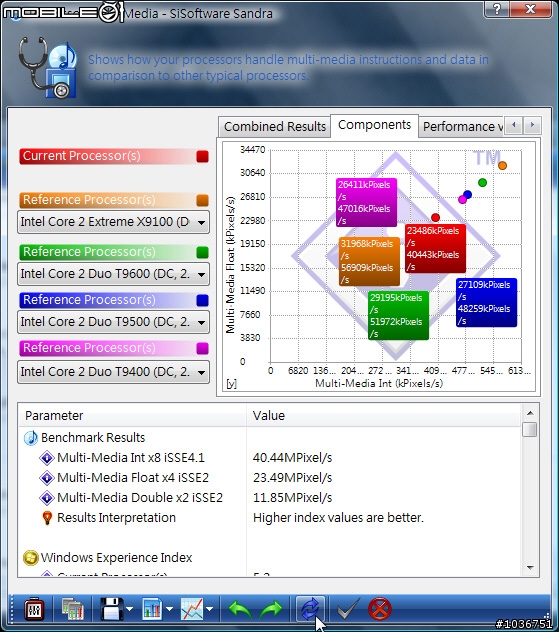The width and height of the screenshot is (559, 632).
Task: Open the line graph icon dropdown arrow
Action: (x=210, y=609)
